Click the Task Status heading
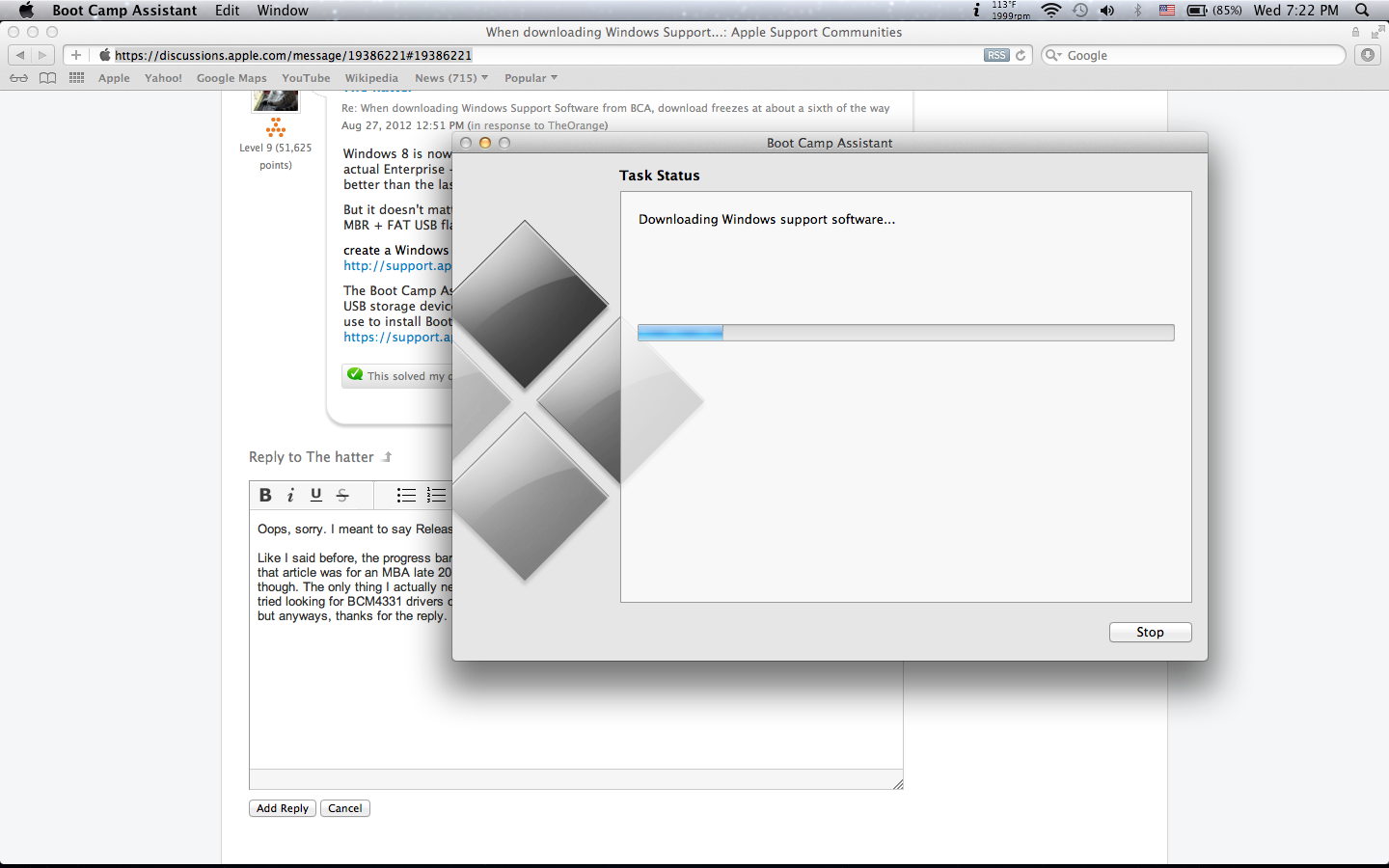The height and width of the screenshot is (868, 1389). (x=660, y=176)
